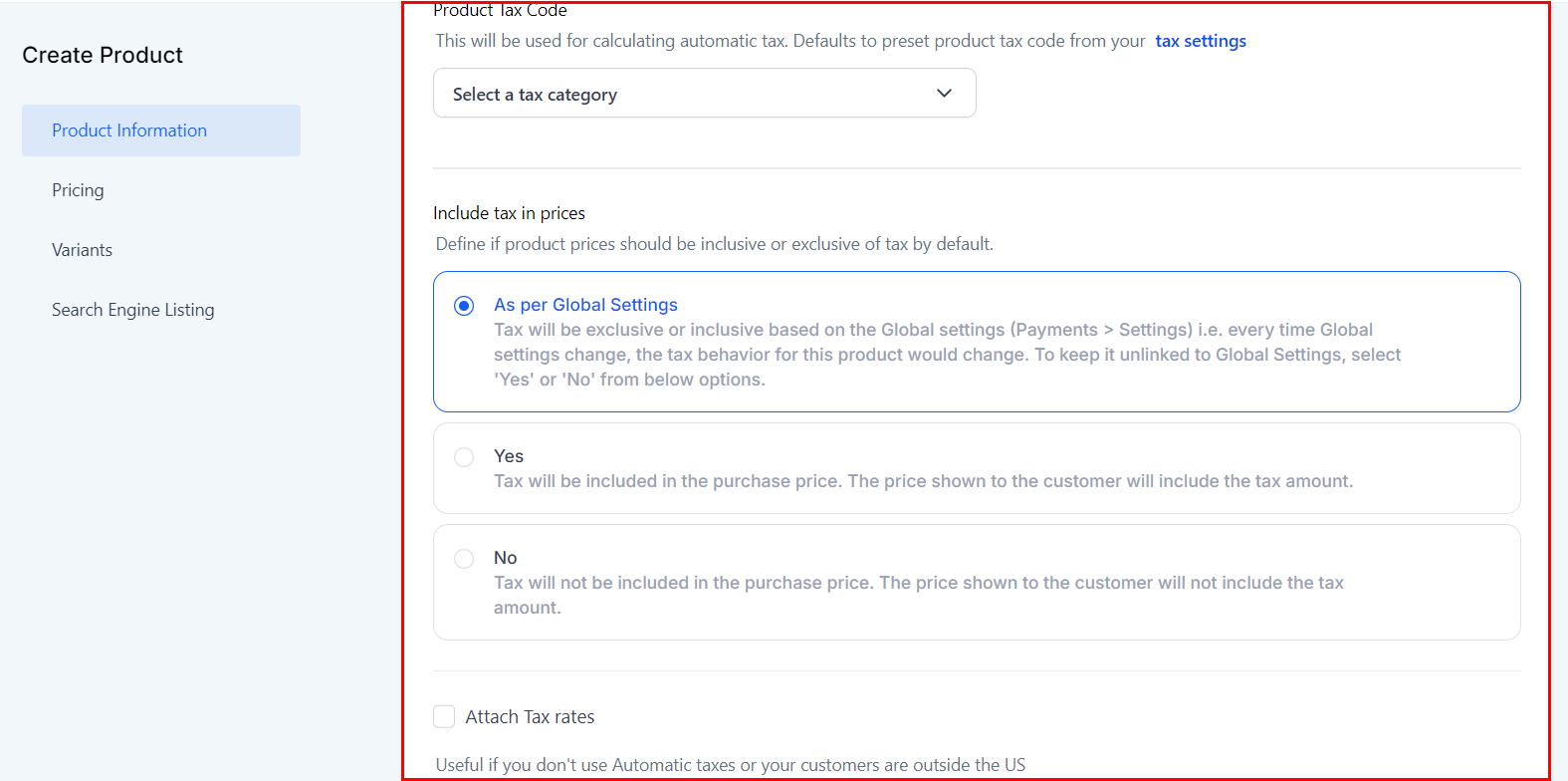
Task: Choose the Yes tax inclusion radio button
Action: pos(464,457)
